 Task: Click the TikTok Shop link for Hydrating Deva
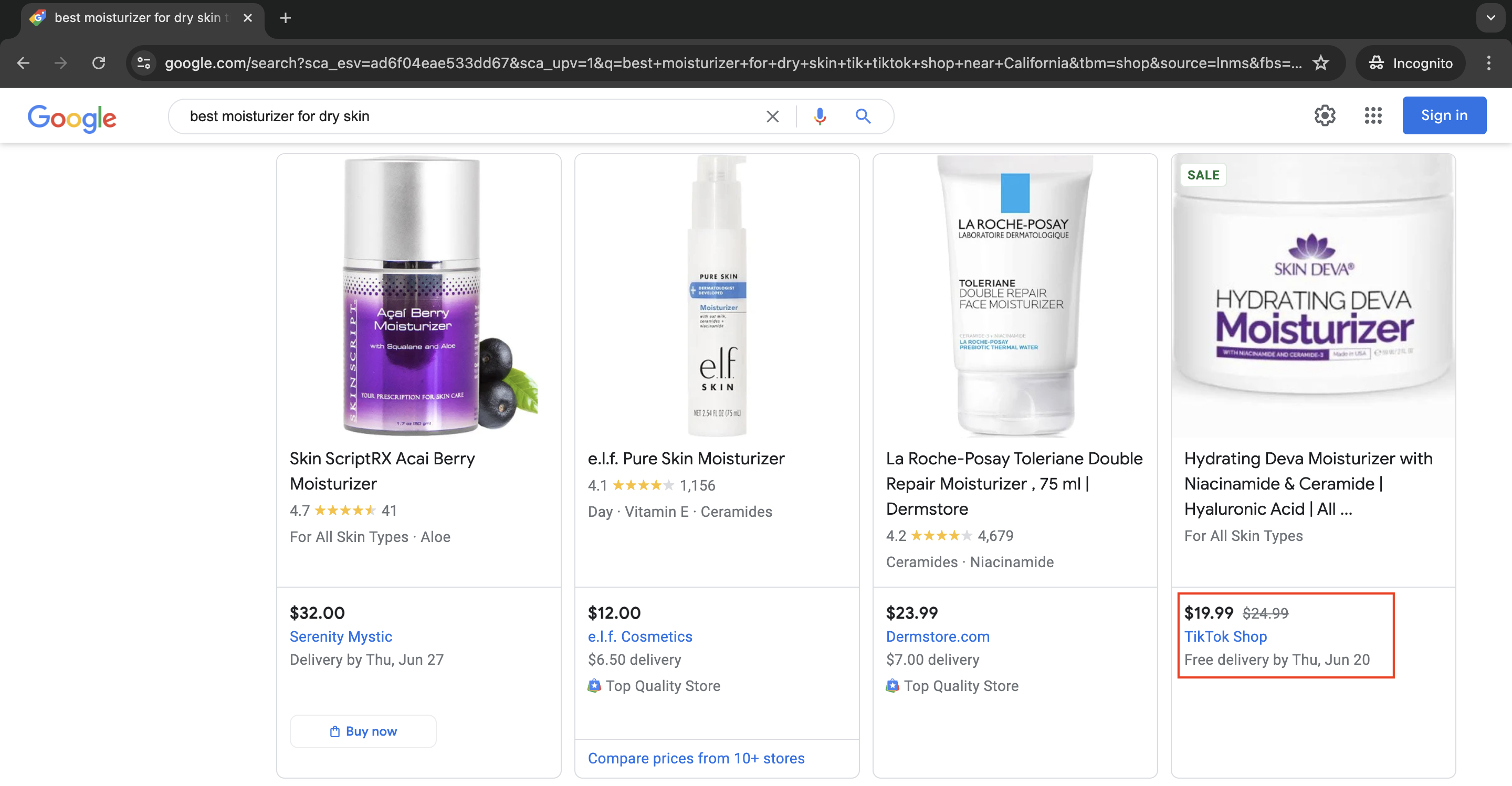pos(1224,636)
